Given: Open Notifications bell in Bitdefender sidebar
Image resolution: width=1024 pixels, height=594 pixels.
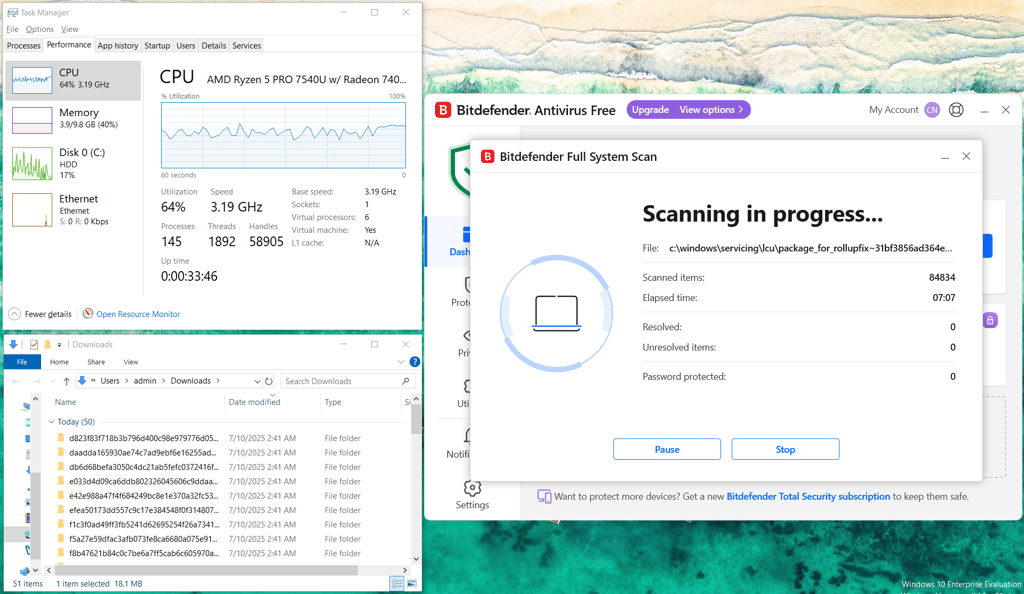Looking at the screenshot, I should (x=468, y=436).
